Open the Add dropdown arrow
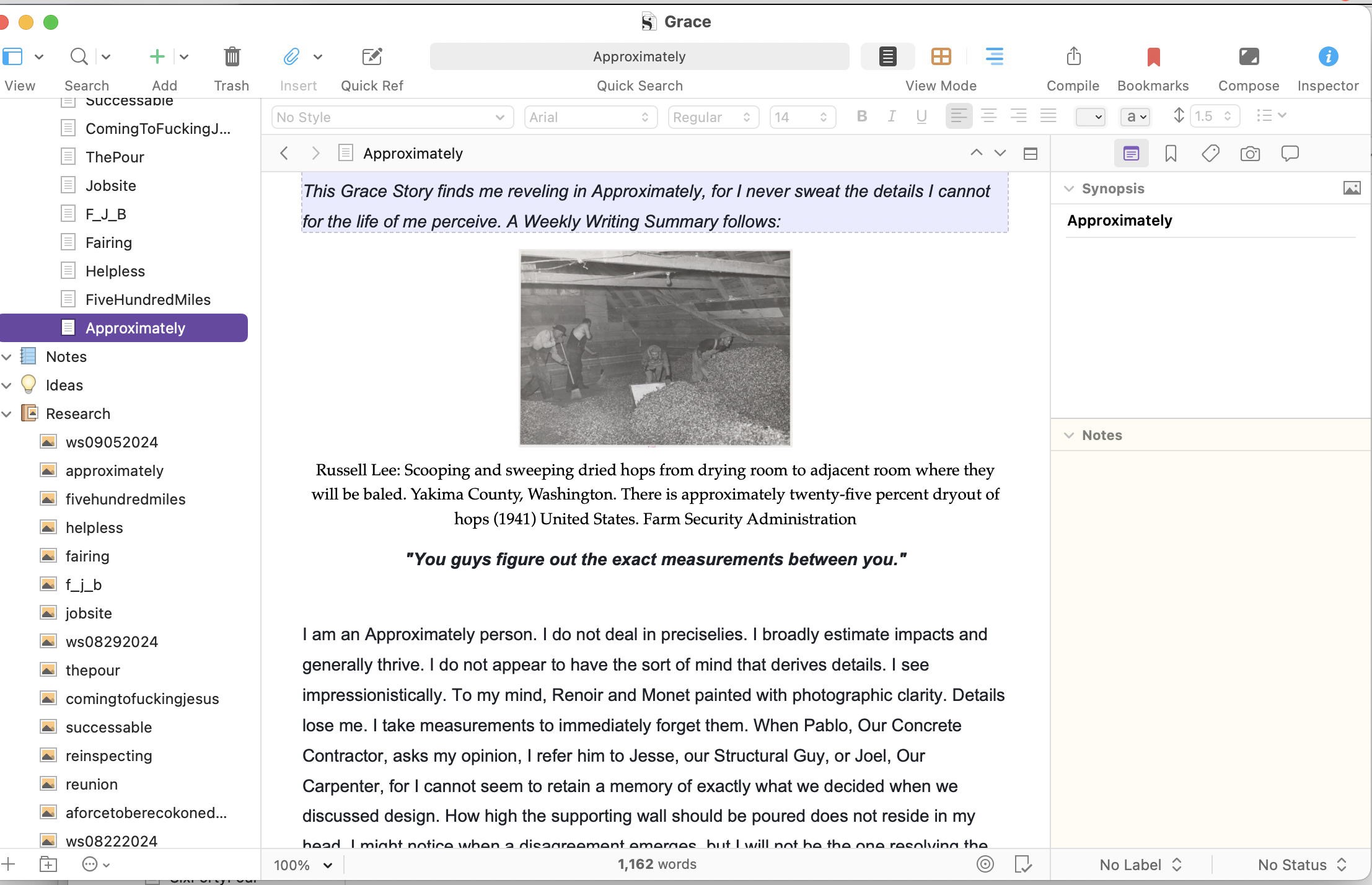The width and height of the screenshot is (1372, 885). click(x=184, y=57)
